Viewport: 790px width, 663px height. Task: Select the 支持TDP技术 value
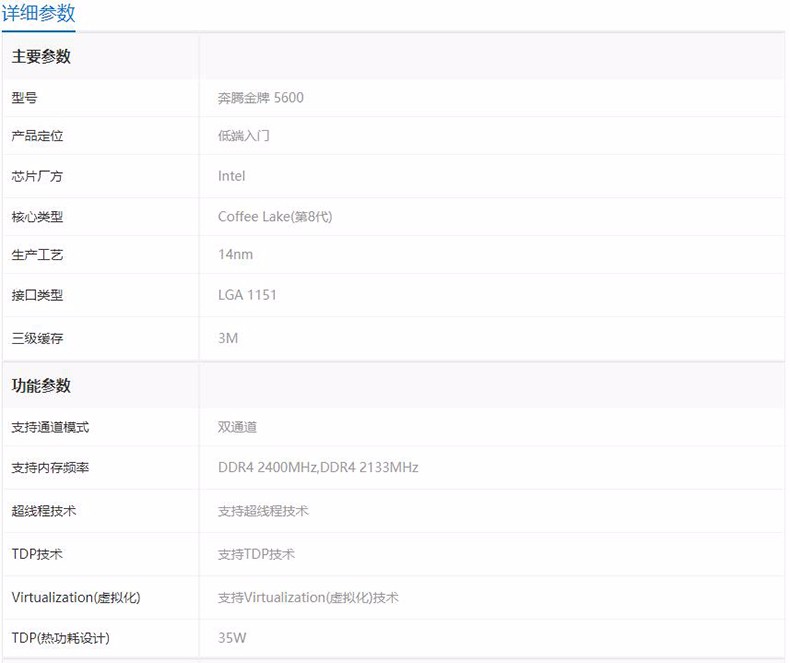pos(256,555)
